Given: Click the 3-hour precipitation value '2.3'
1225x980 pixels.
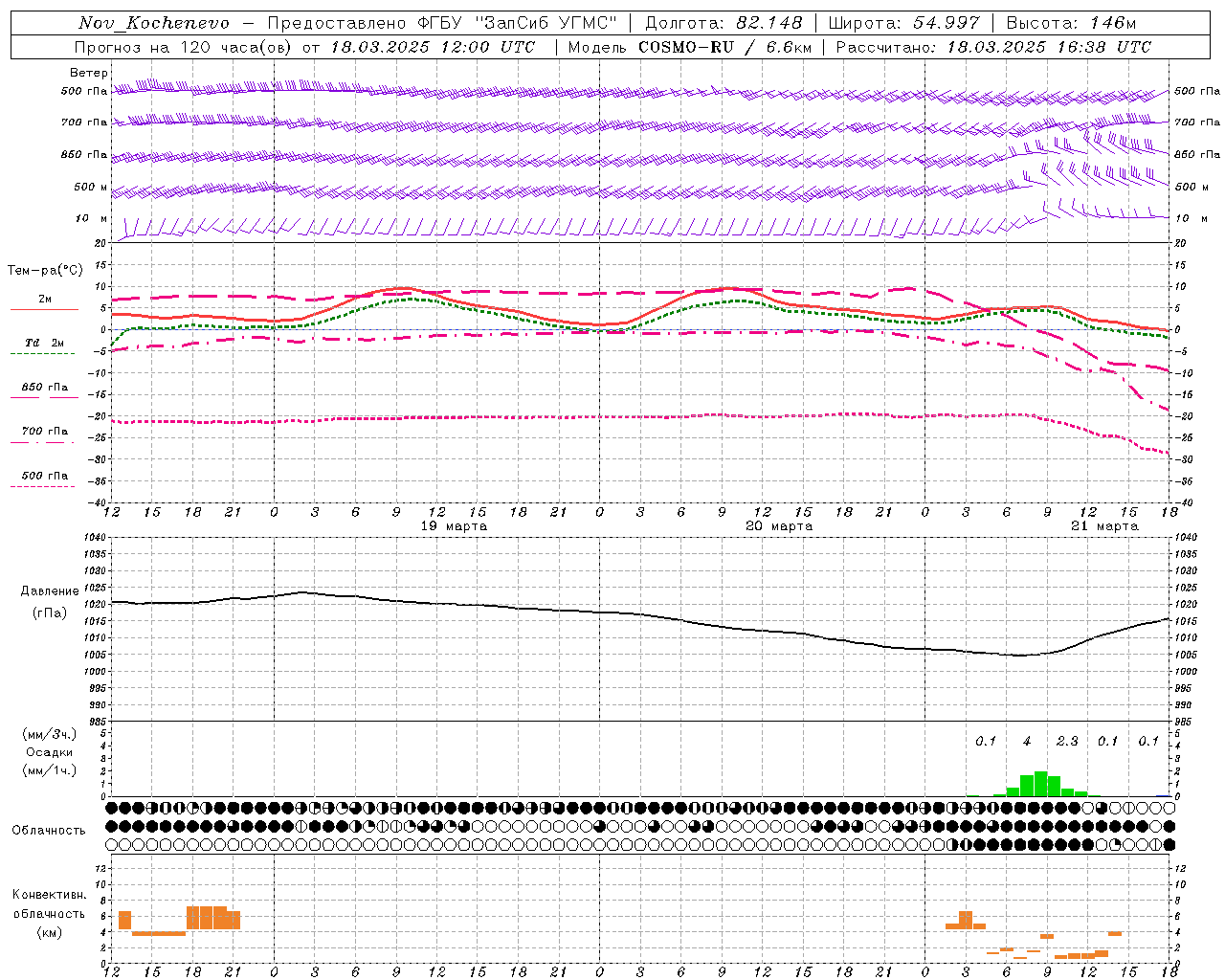Looking at the screenshot, I should (x=1067, y=742).
